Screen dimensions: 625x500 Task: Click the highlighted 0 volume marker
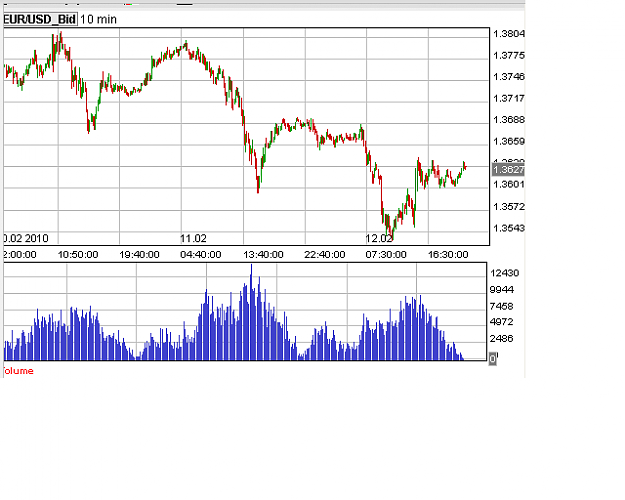(x=493, y=358)
